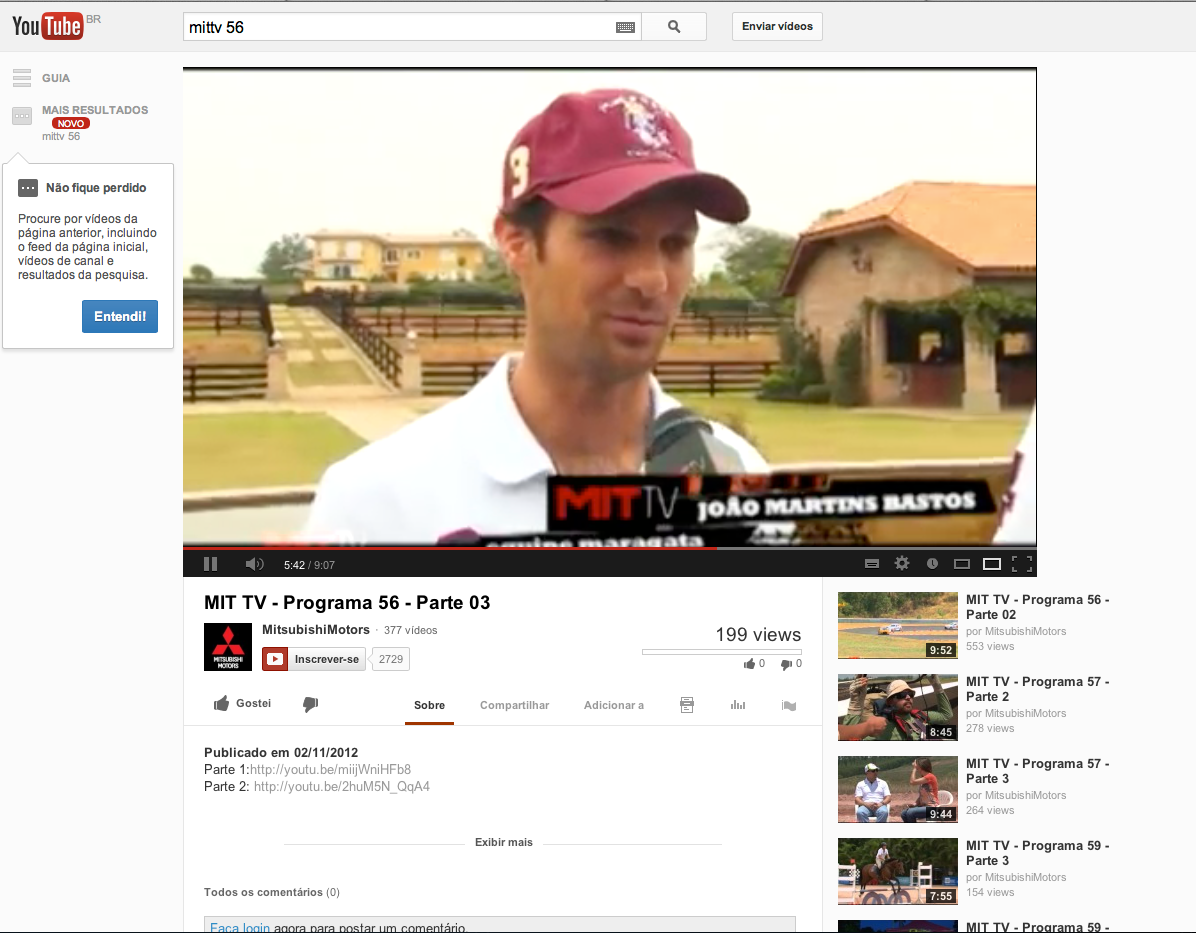1196x933 pixels.
Task: Switch to small player size
Action: click(x=962, y=564)
